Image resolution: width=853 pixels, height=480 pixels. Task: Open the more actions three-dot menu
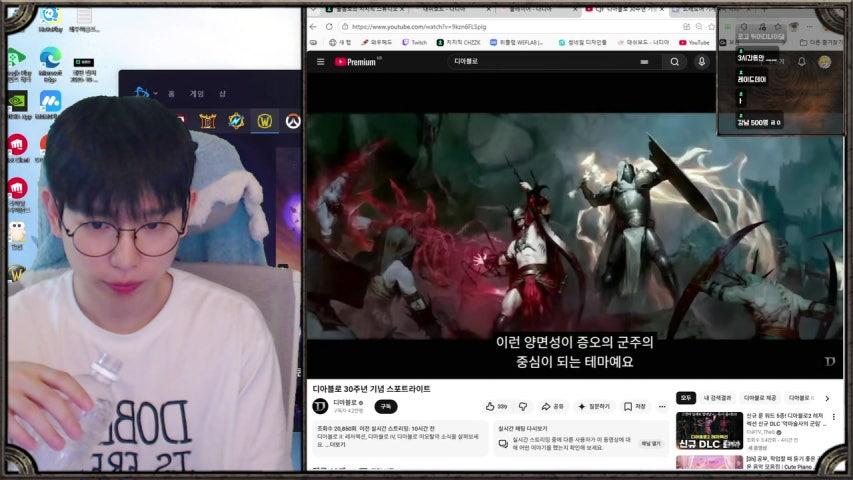(x=662, y=407)
